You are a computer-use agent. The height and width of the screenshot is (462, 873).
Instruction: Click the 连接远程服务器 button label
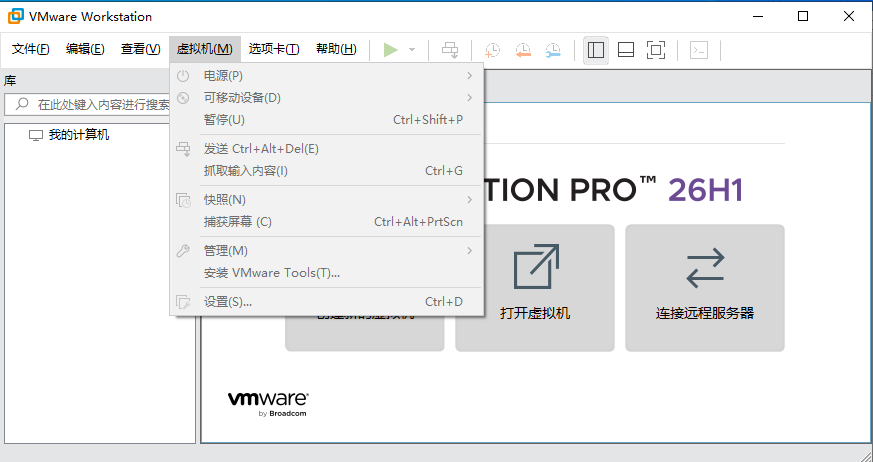coord(705,313)
